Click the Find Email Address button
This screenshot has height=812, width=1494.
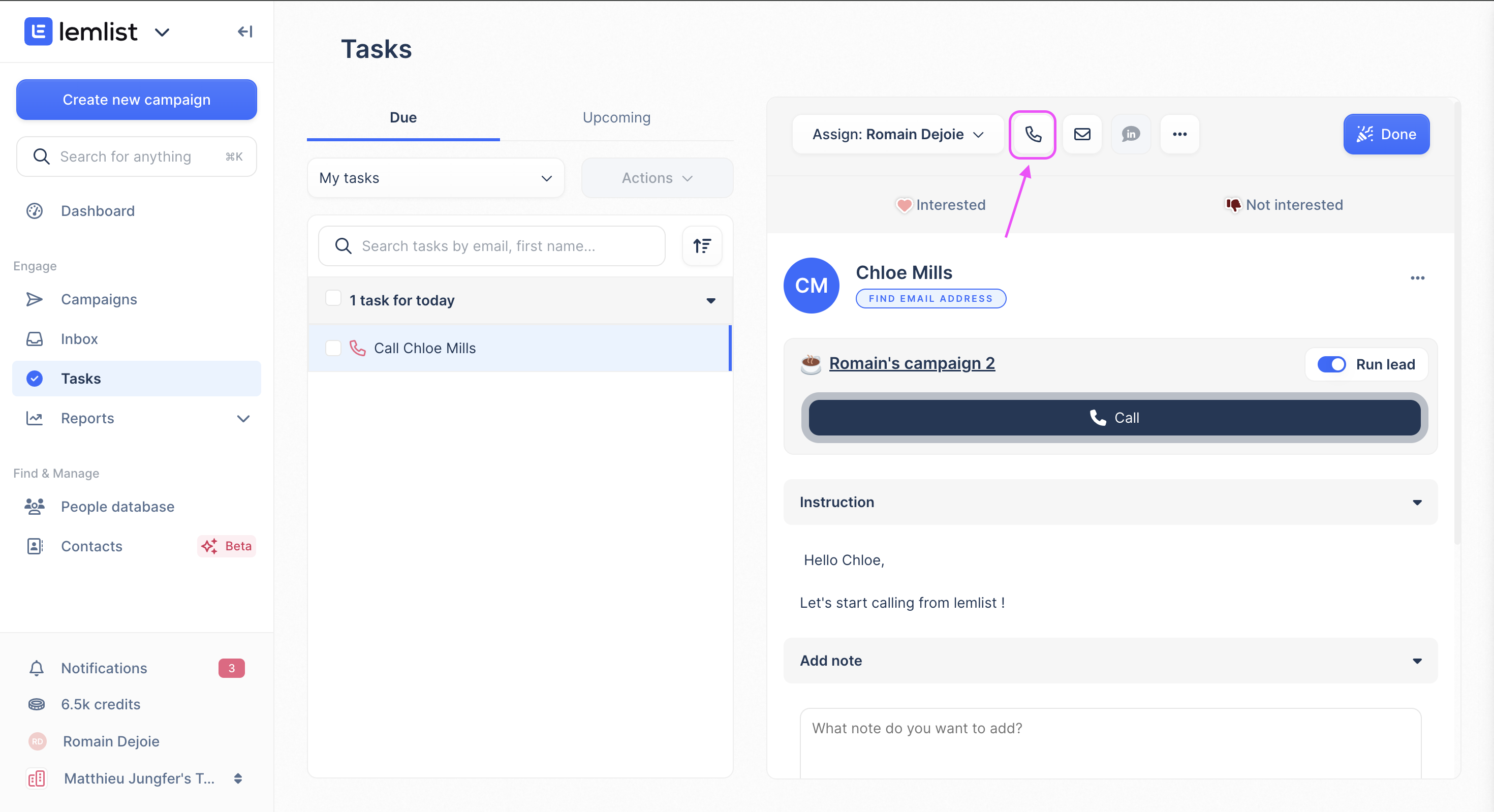pyautogui.click(x=930, y=297)
